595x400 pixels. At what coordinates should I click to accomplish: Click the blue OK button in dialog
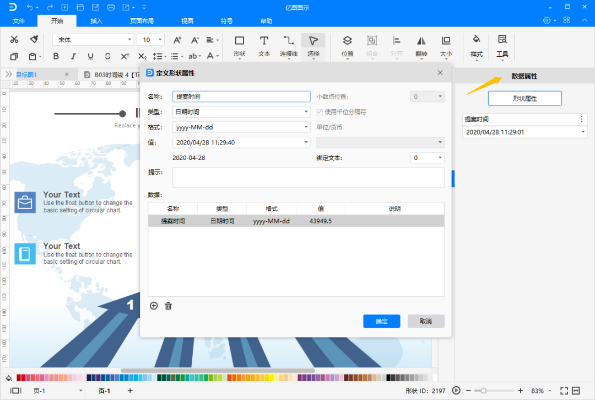coord(381,321)
